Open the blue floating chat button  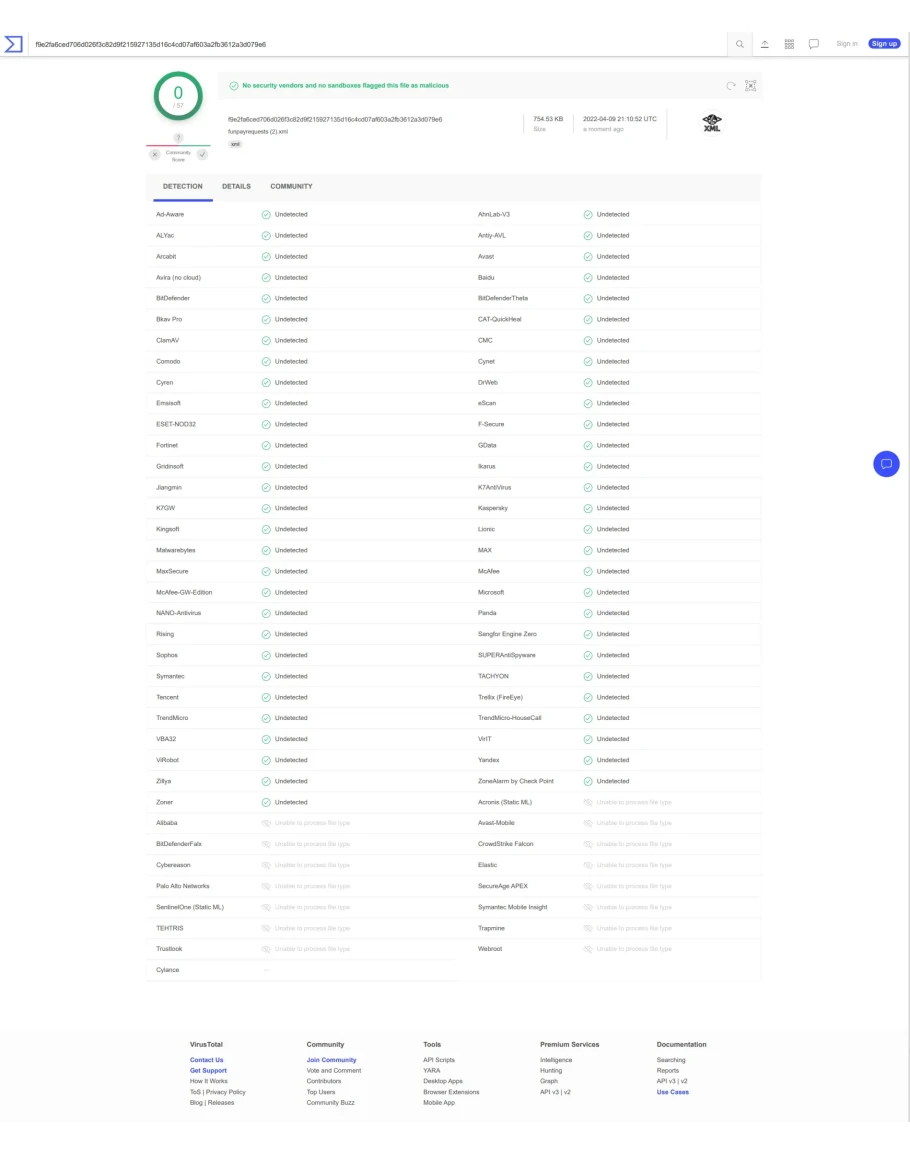coord(886,464)
